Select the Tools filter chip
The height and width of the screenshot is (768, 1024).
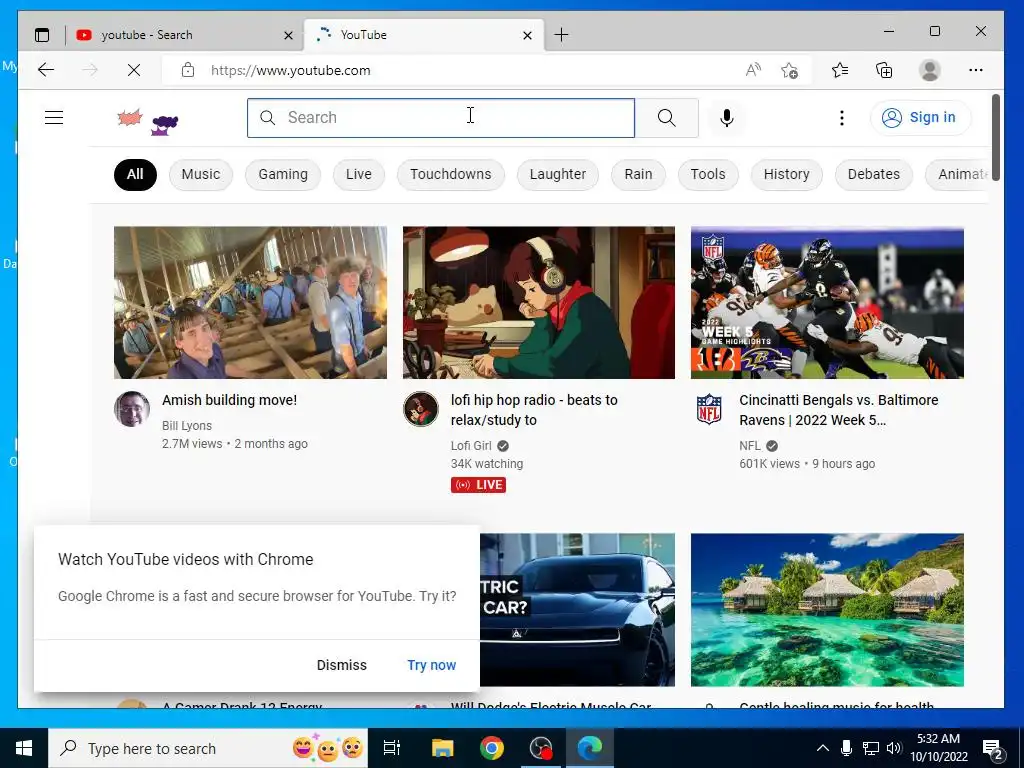point(708,174)
